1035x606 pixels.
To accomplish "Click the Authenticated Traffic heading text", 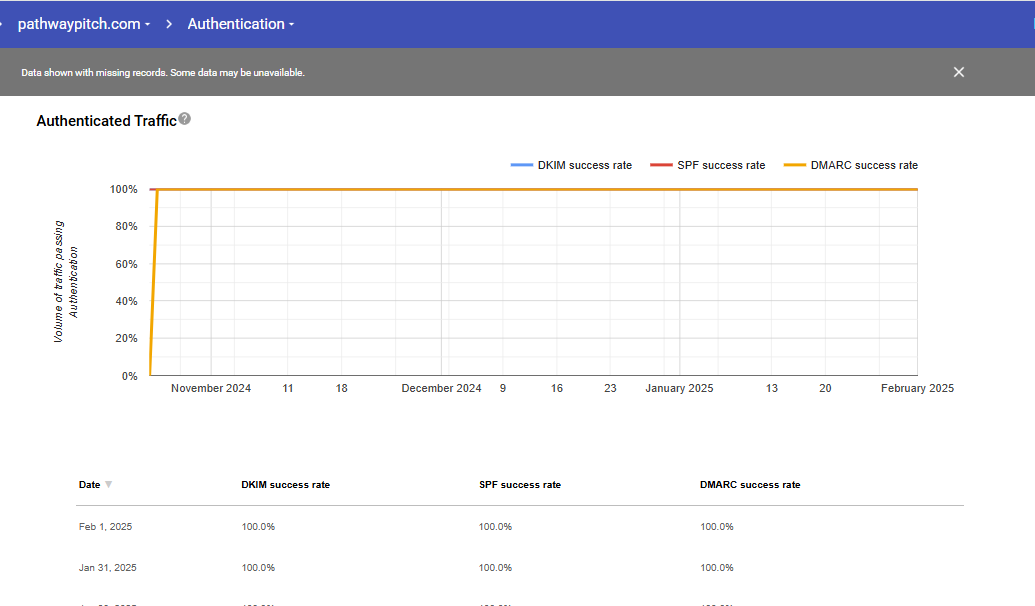I will pyautogui.click(x=106, y=121).
